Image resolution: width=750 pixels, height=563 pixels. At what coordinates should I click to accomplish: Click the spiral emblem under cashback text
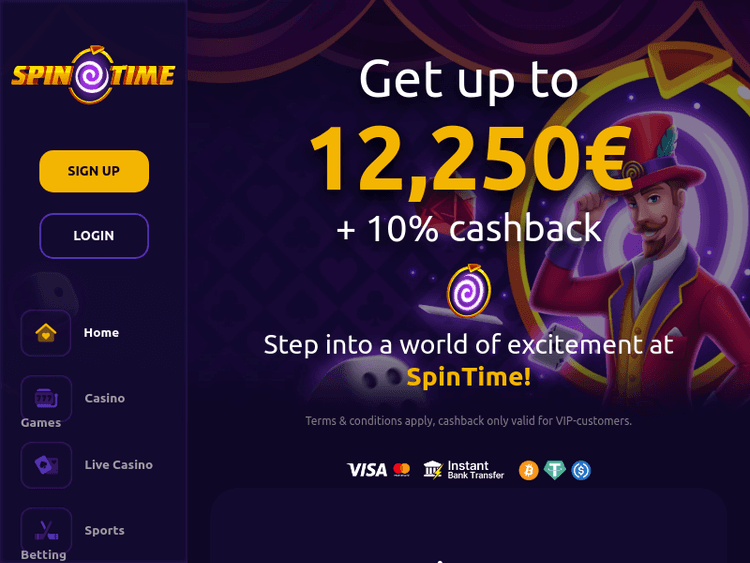469,291
